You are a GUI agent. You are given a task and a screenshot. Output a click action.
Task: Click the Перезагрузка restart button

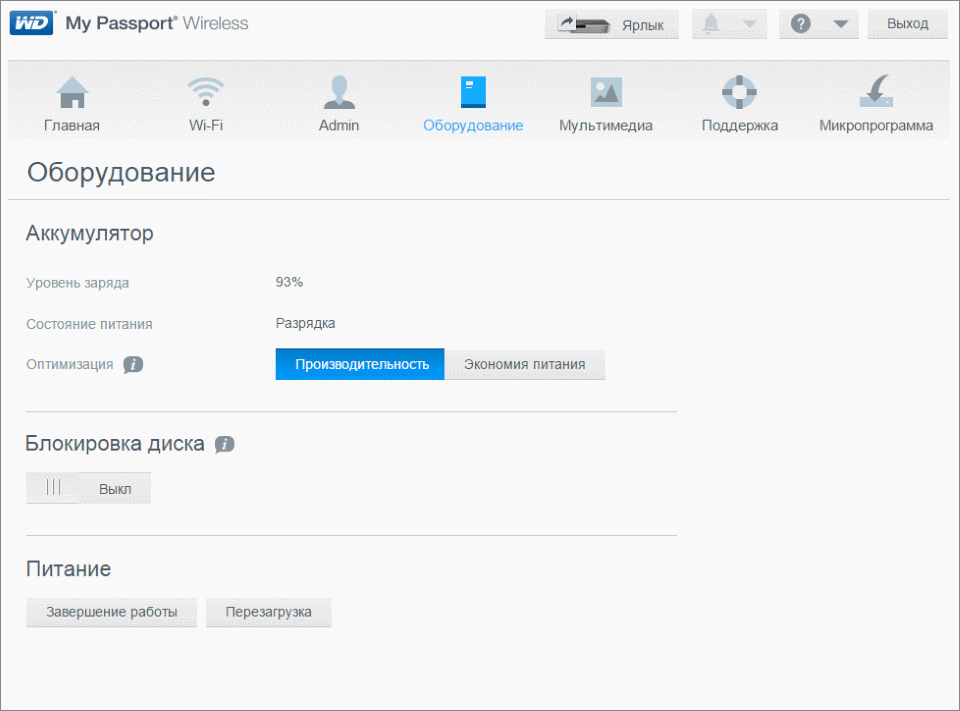tap(268, 612)
